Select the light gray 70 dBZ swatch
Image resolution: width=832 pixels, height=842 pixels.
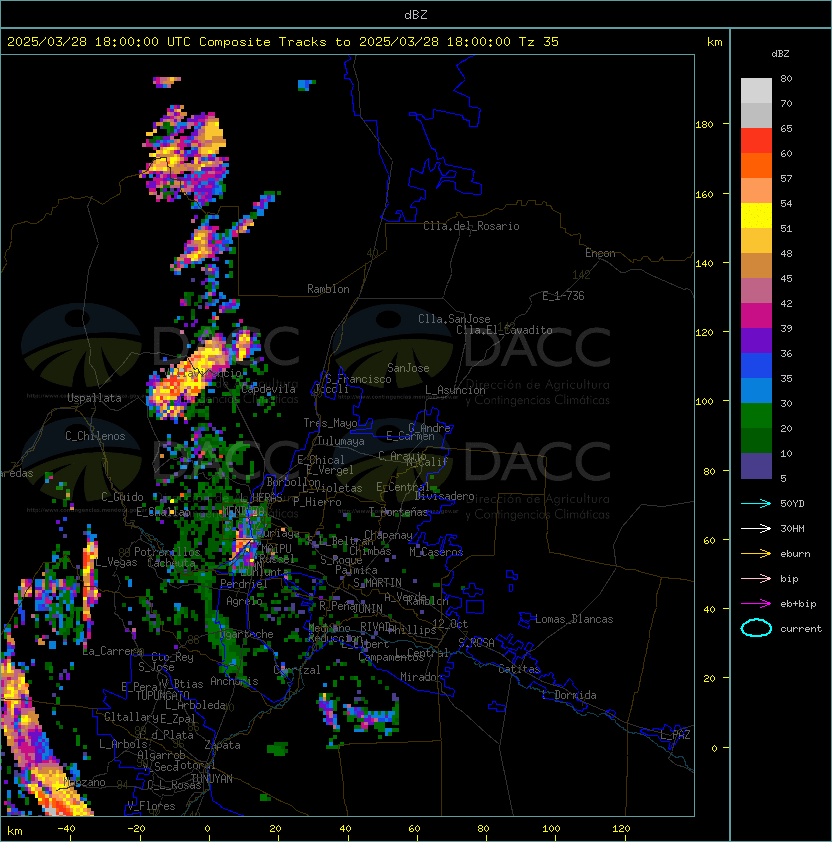point(756,91)
